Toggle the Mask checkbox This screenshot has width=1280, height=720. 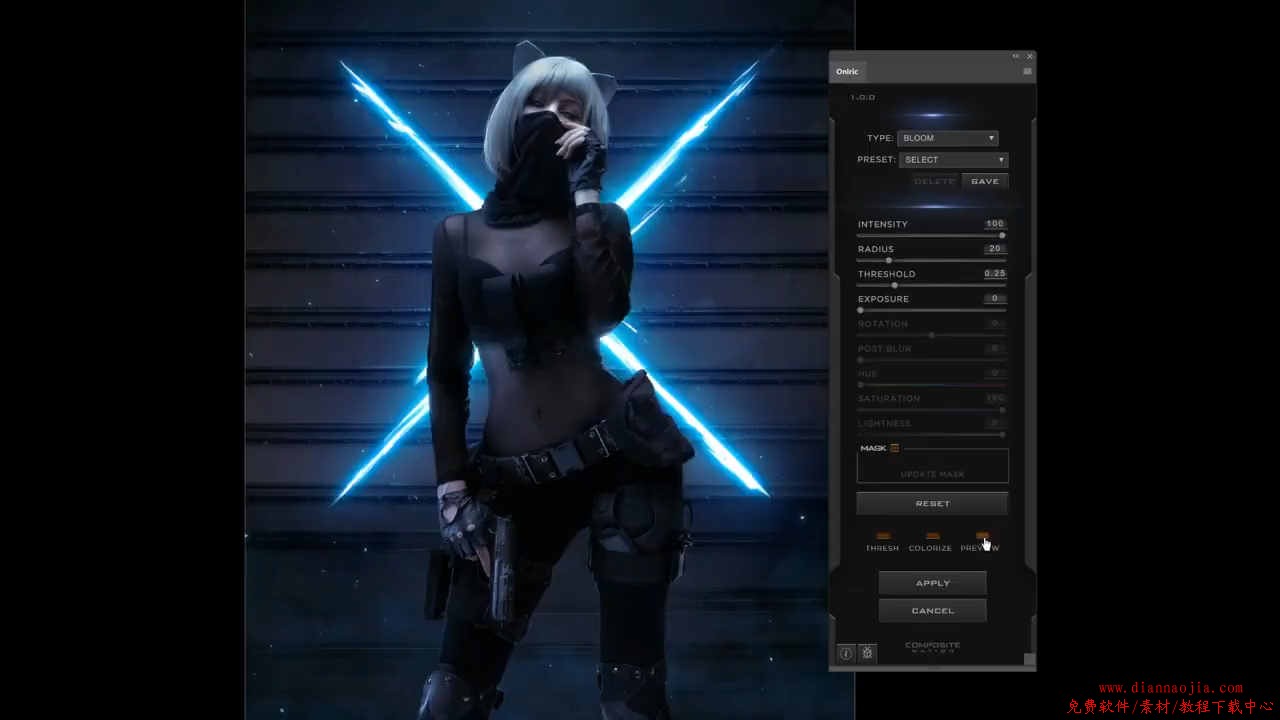895,448
